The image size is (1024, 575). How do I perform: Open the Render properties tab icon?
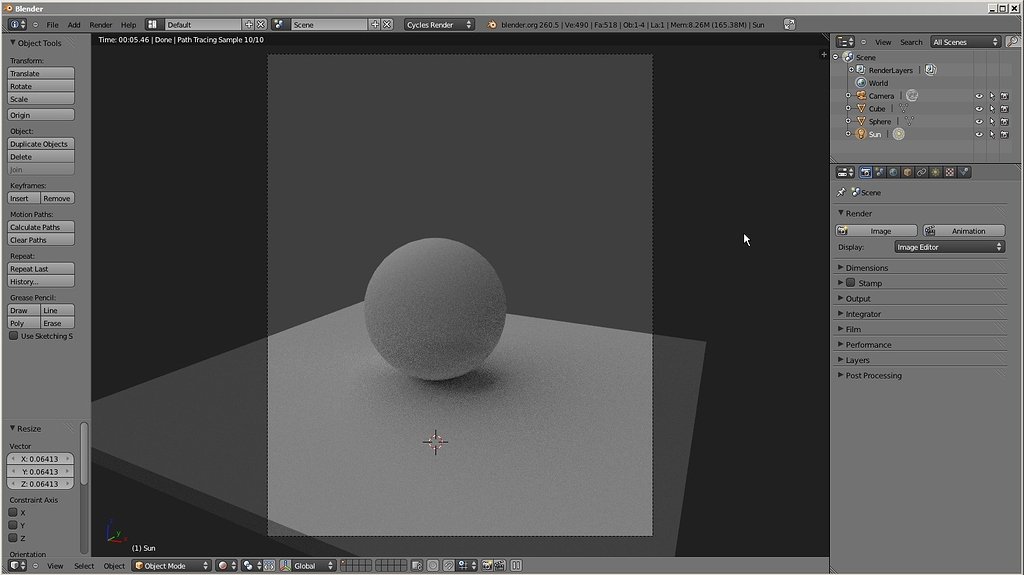click(x=865, y=172)
